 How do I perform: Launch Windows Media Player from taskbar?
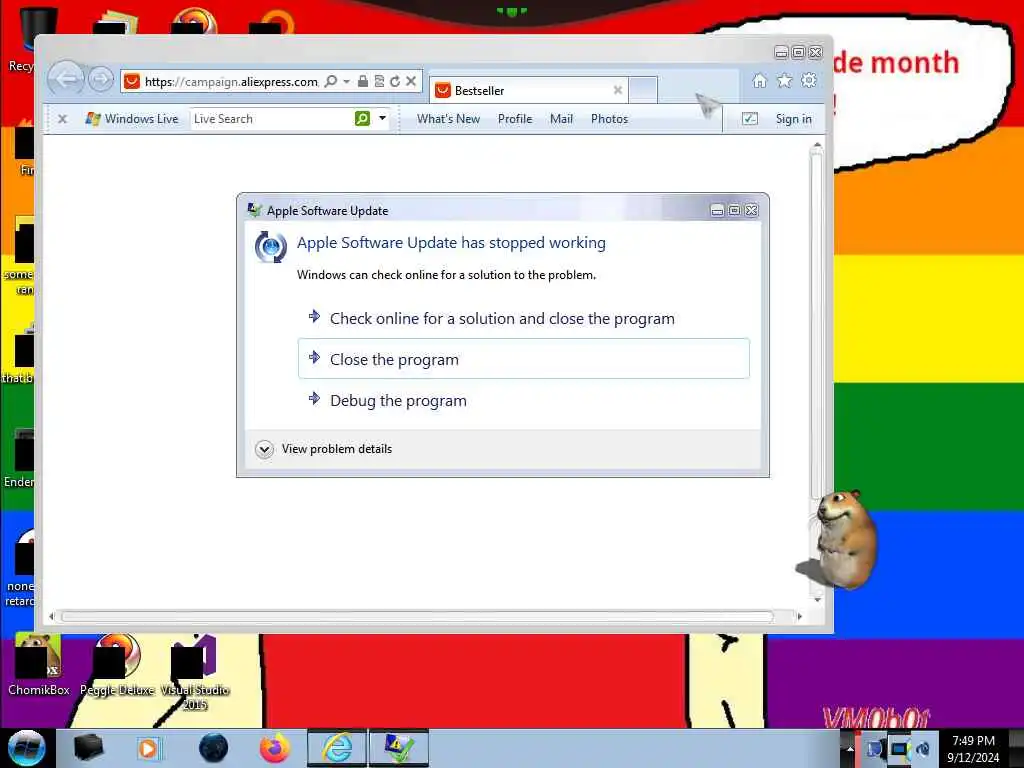(x=148, y=748)
